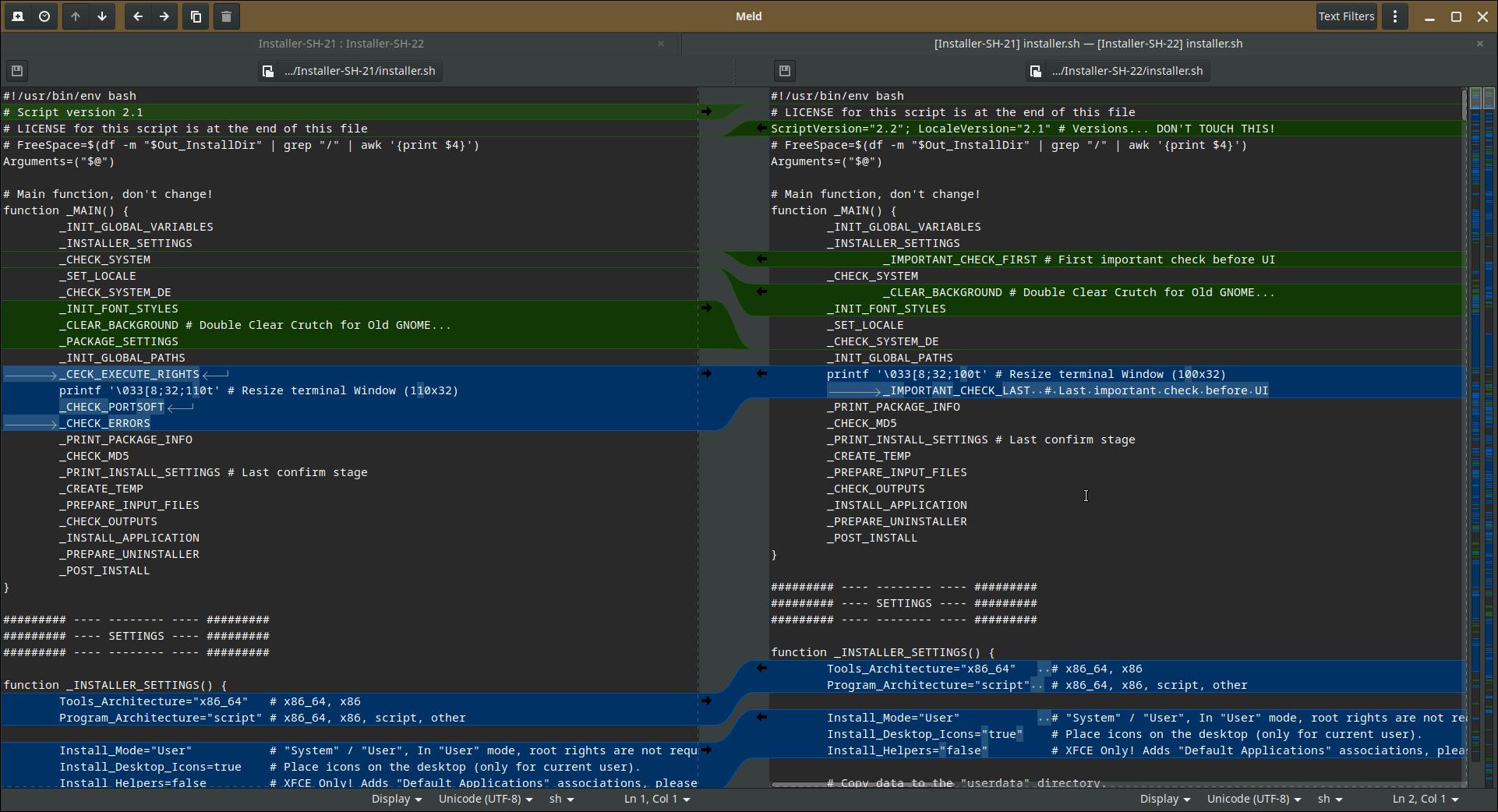Image resolution: width=1498 pixels, height=812 pixels.
Task: Expand the left pane Display dropdown
Action: tap(396, 799)
